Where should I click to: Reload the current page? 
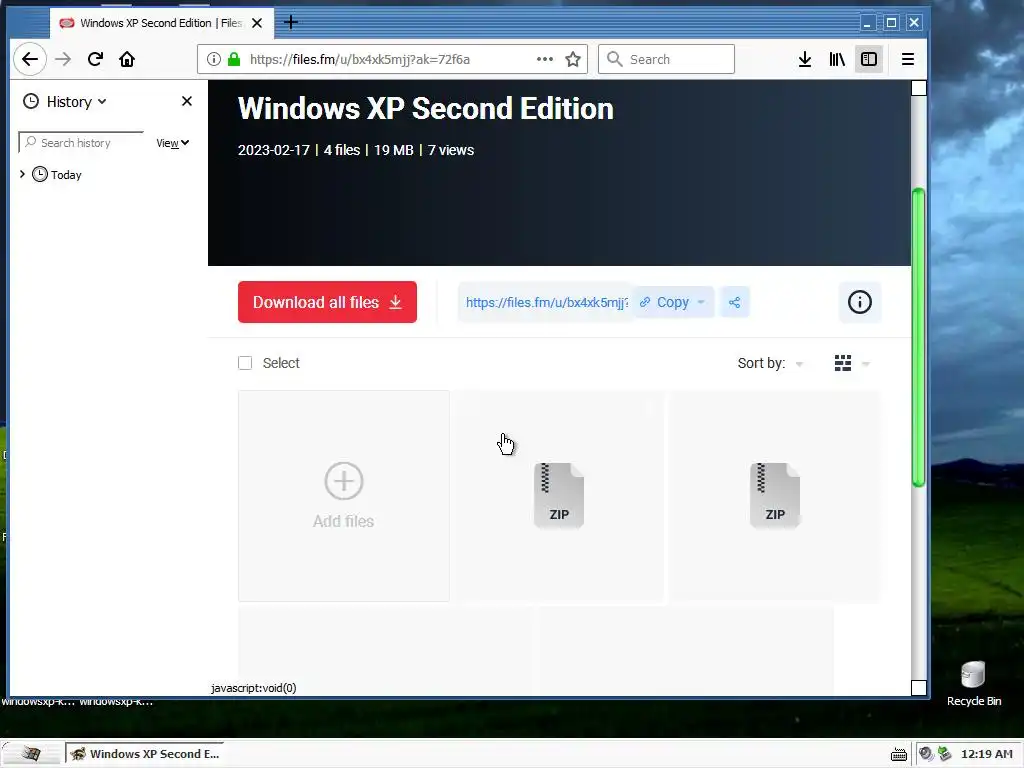pyautogui.click(x=95, y=59)
